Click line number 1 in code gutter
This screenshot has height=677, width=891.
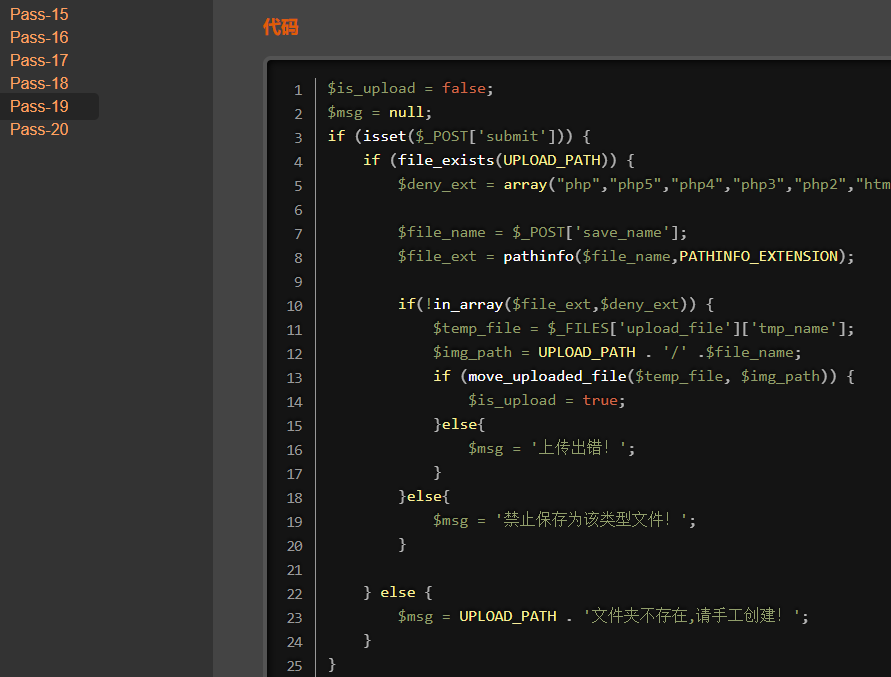click(298, 90)
